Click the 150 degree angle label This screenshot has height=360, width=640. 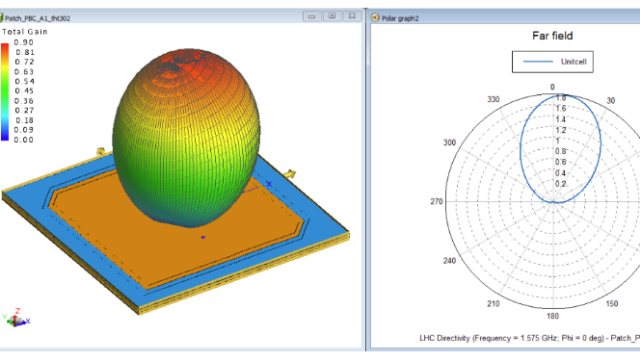click(612, 303)
